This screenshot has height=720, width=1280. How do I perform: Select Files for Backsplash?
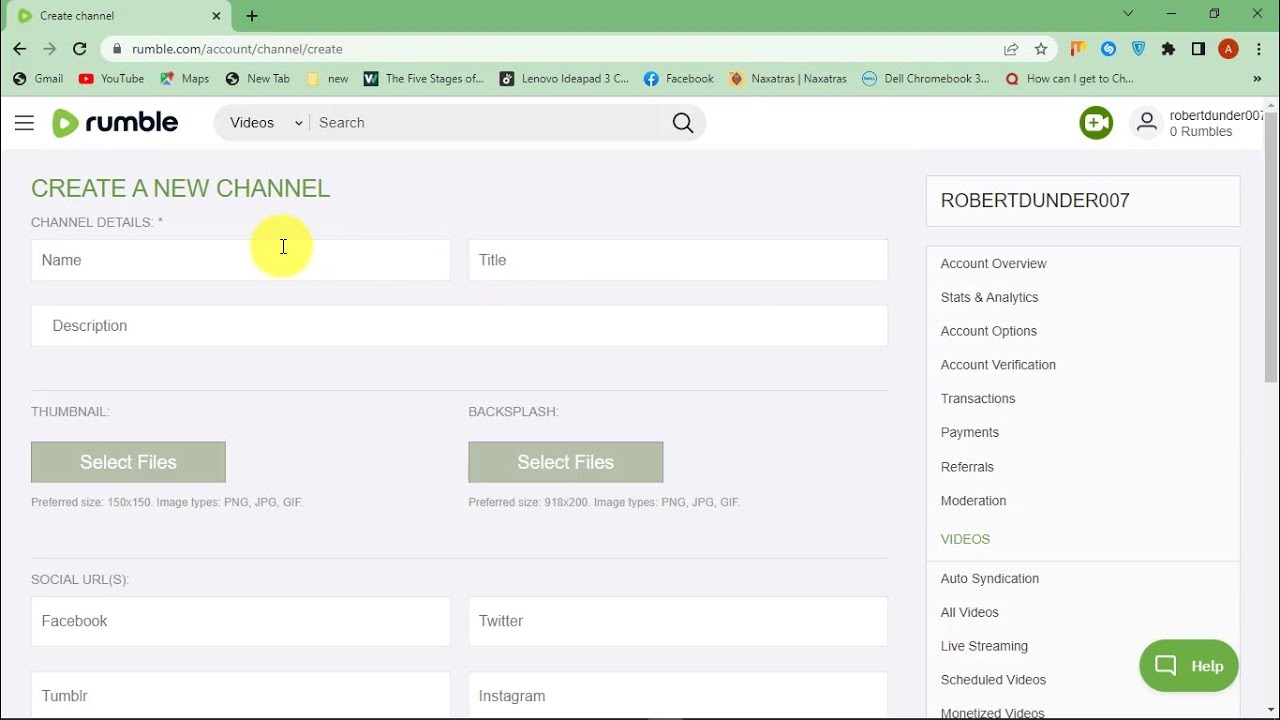click(x=566, y=462)
